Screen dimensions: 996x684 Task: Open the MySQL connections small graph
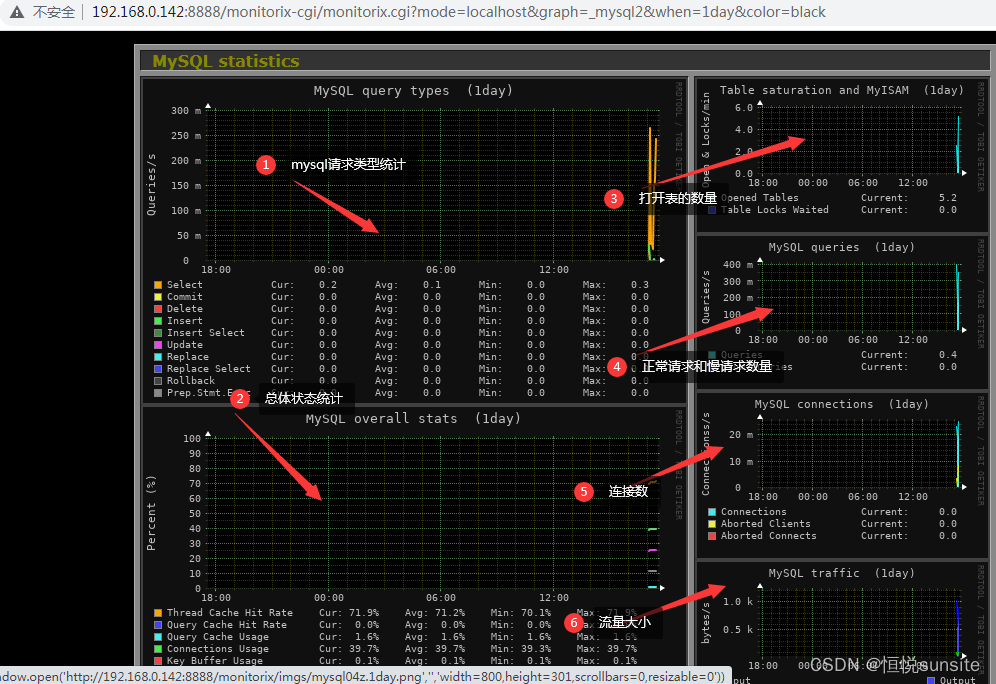[x=842, y=474]
